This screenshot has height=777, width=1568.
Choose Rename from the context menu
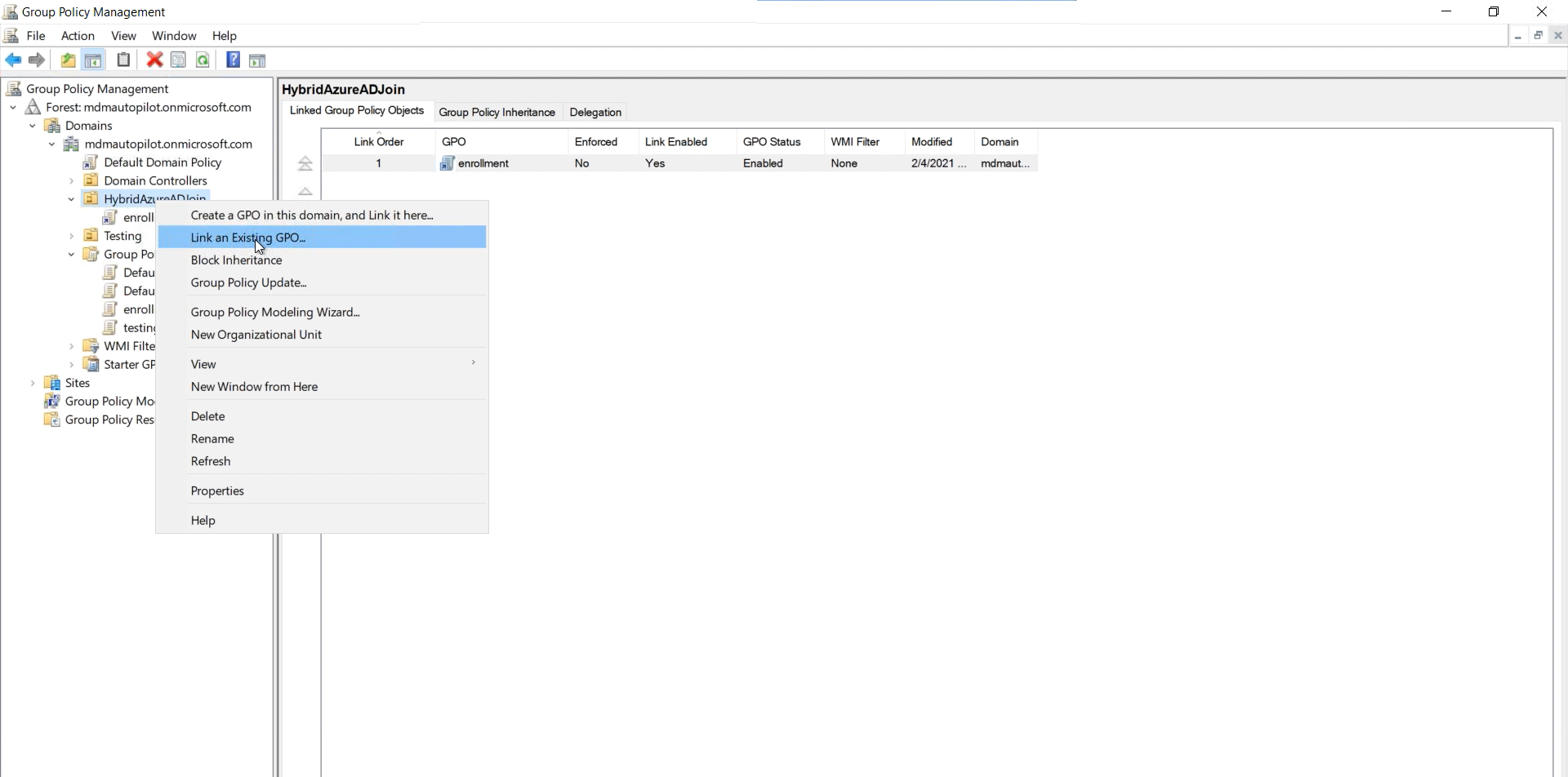point(323,438)
